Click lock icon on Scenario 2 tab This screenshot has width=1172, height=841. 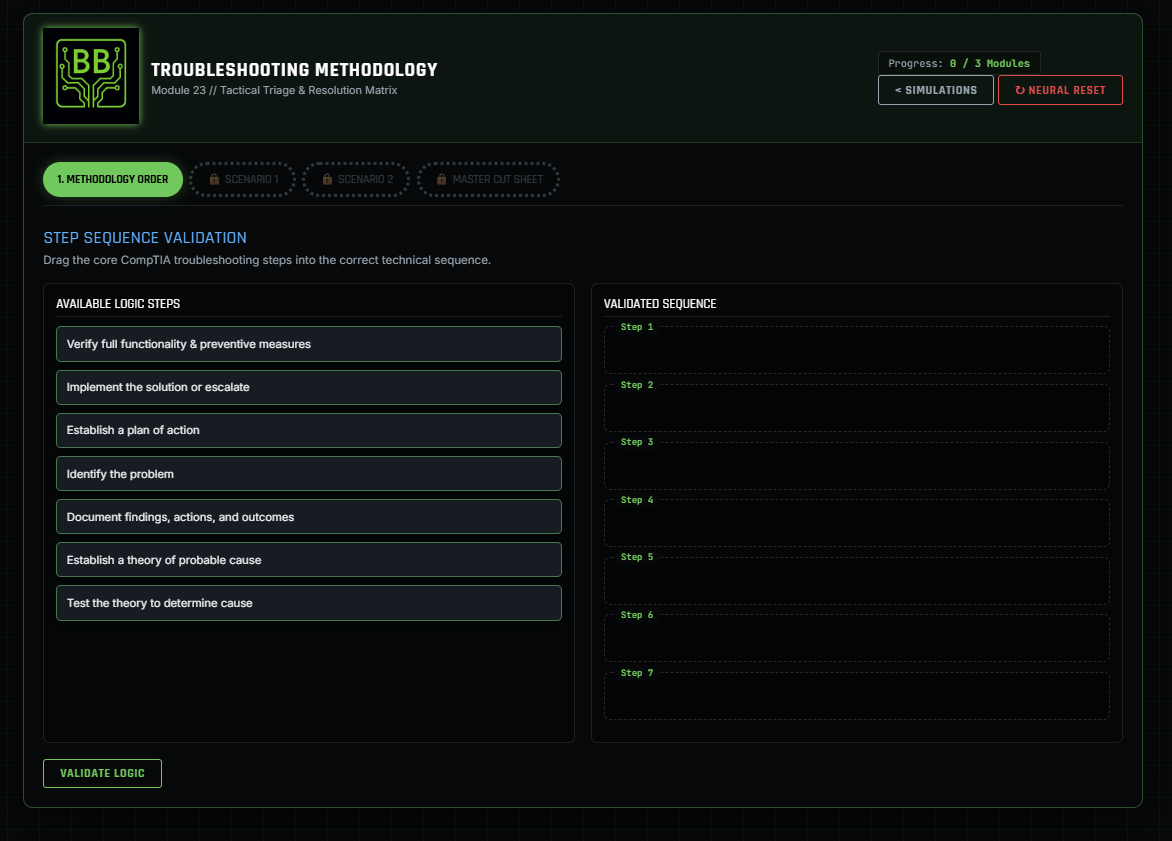[x=328, y=180]
